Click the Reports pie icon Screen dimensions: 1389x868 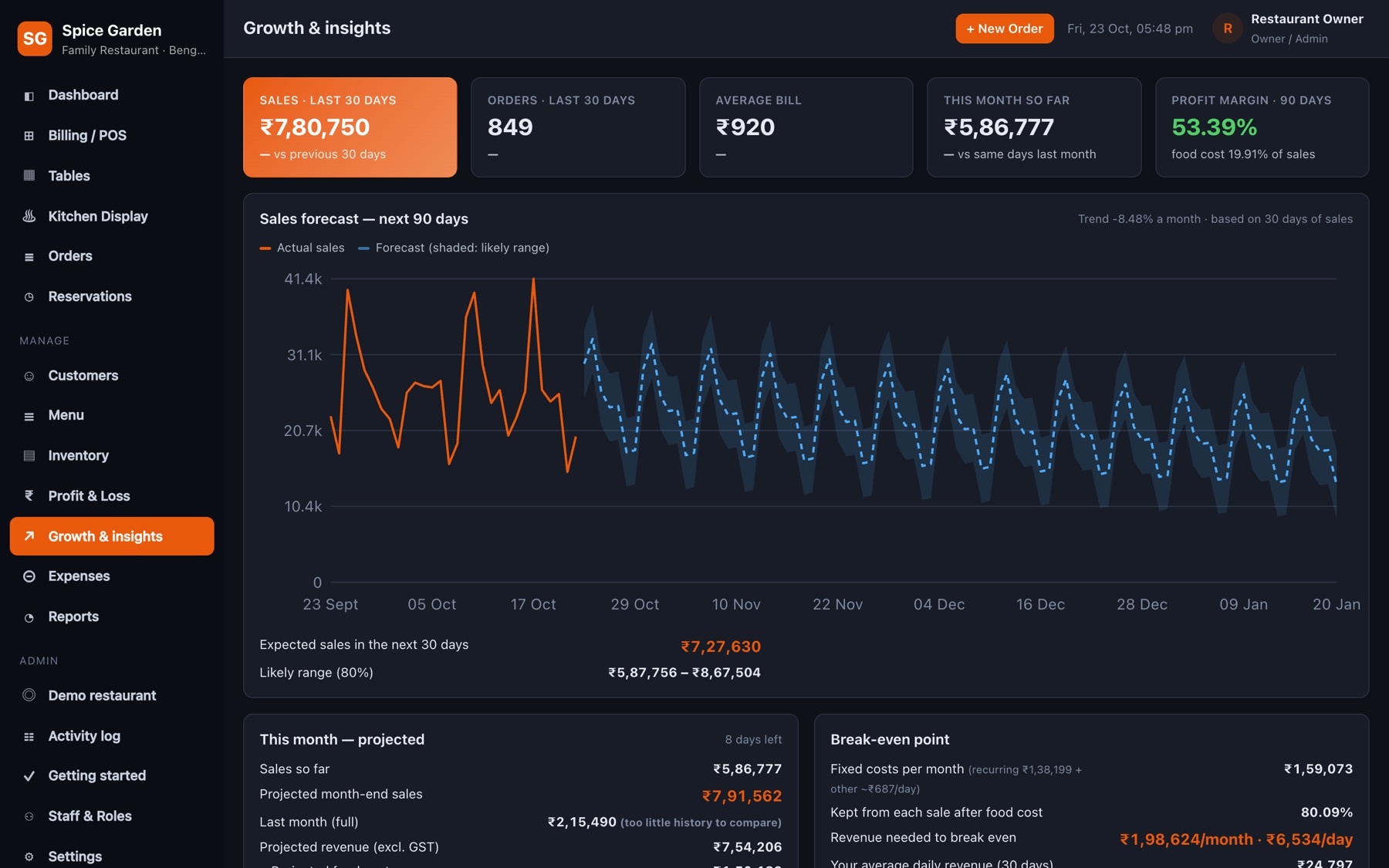[x=29, y=617]
